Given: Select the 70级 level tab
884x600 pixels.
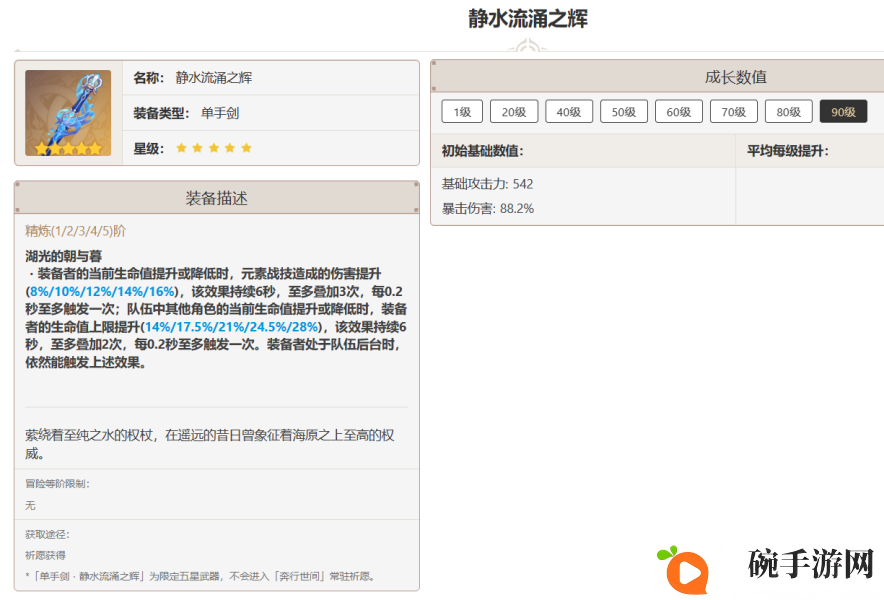Looking at the screenshot, I should [x=733, y=112].
